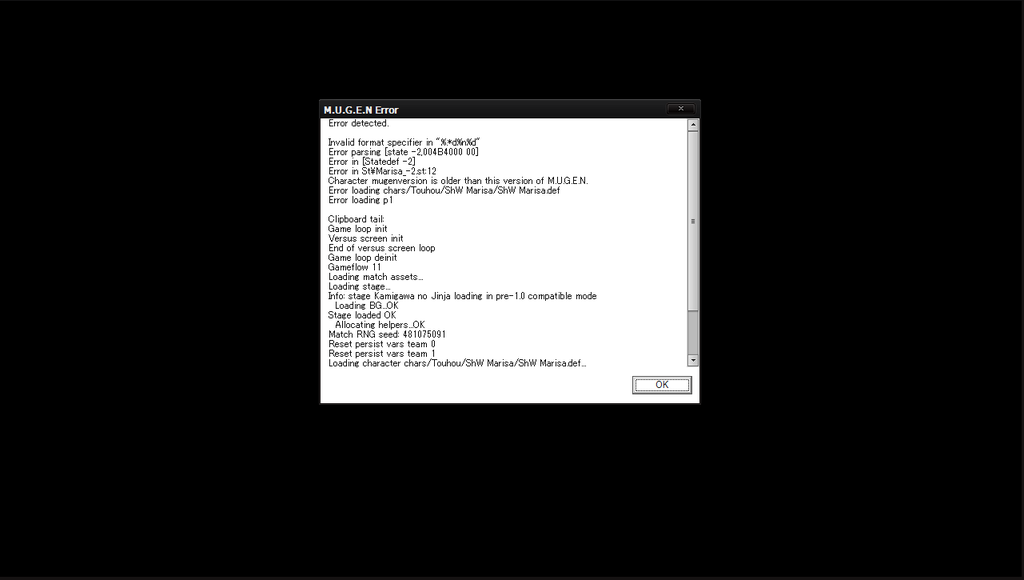Click the 'Loading match assets...' line
Screen dimensions: 1024x580
(376, 277)
